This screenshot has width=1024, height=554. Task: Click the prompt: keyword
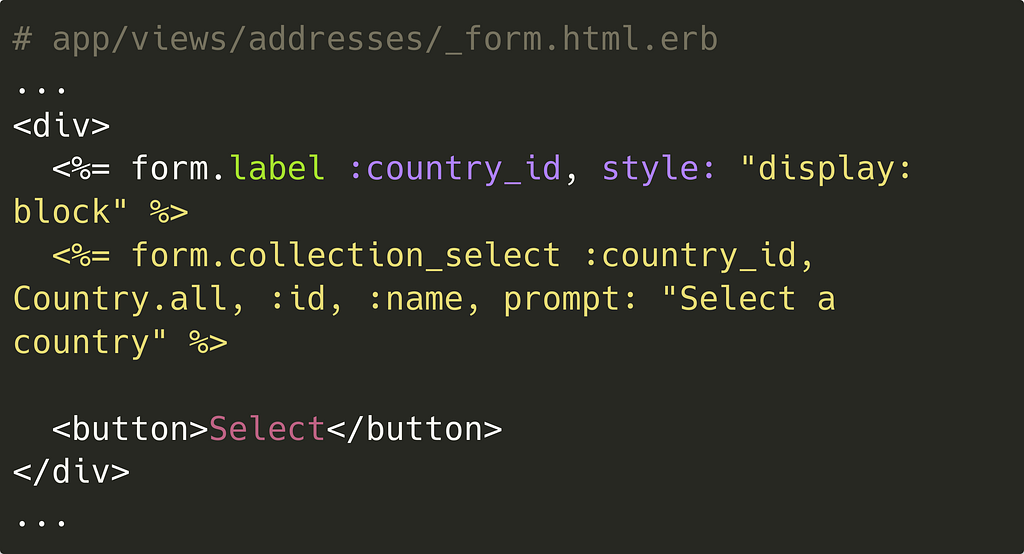570,301
